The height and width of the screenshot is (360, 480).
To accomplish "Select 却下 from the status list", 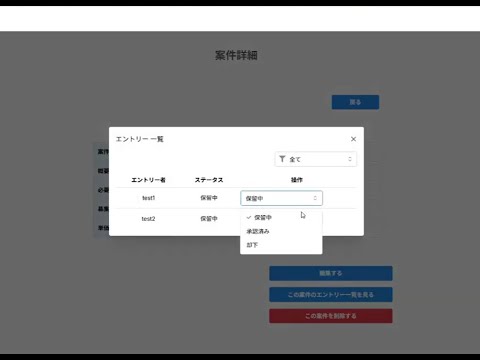I will 281,245.
